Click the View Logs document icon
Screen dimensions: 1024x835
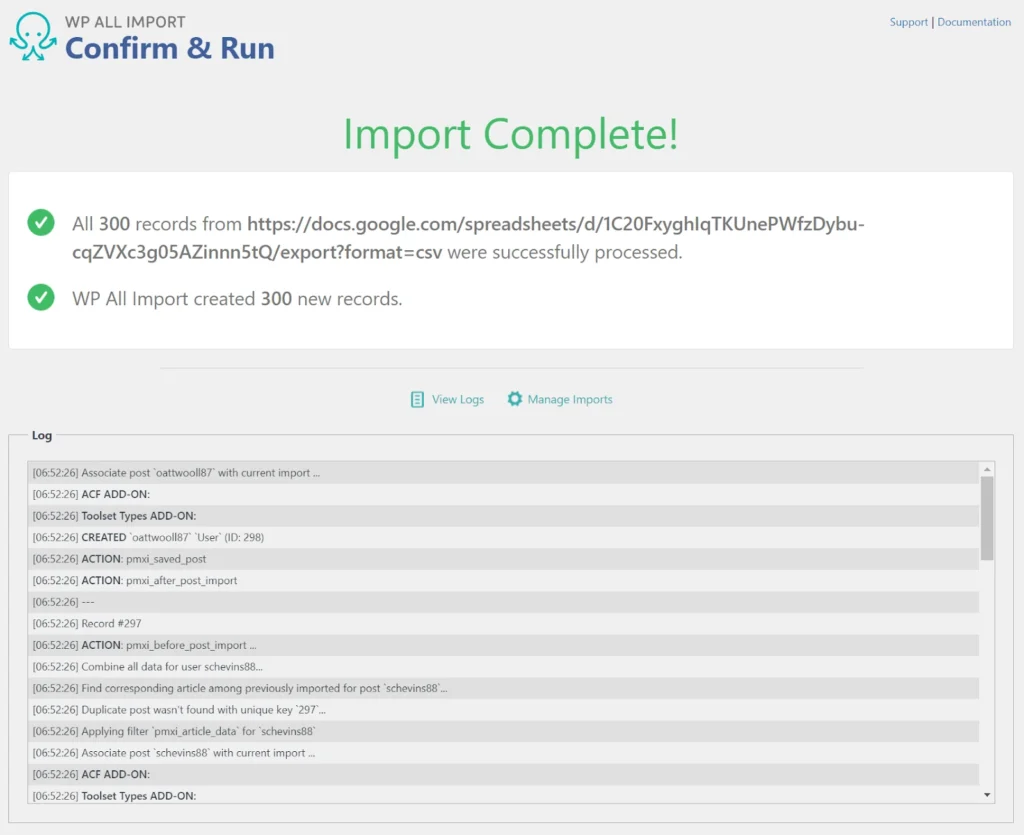(417, 399)
